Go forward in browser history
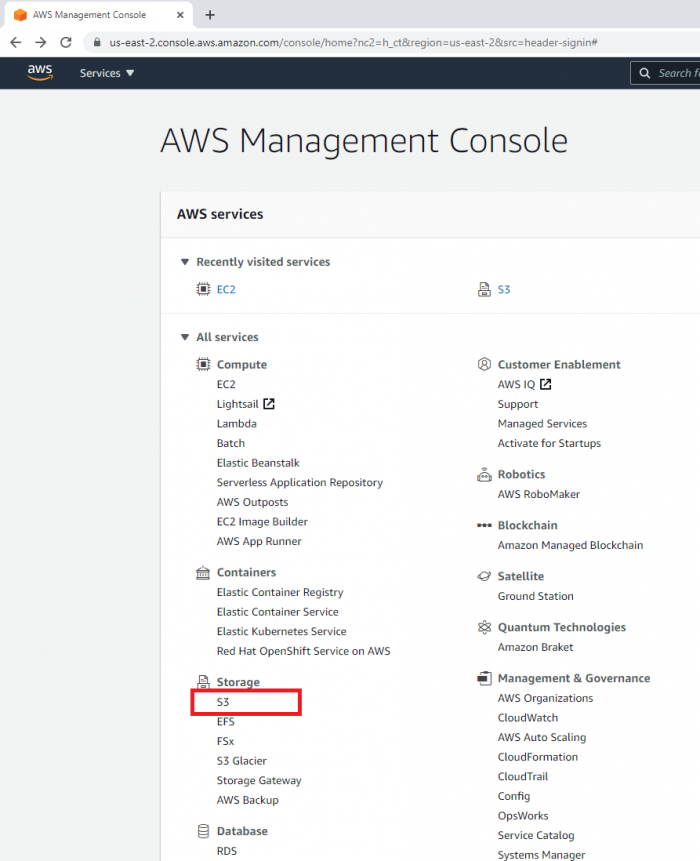 [x=41, y=42]
